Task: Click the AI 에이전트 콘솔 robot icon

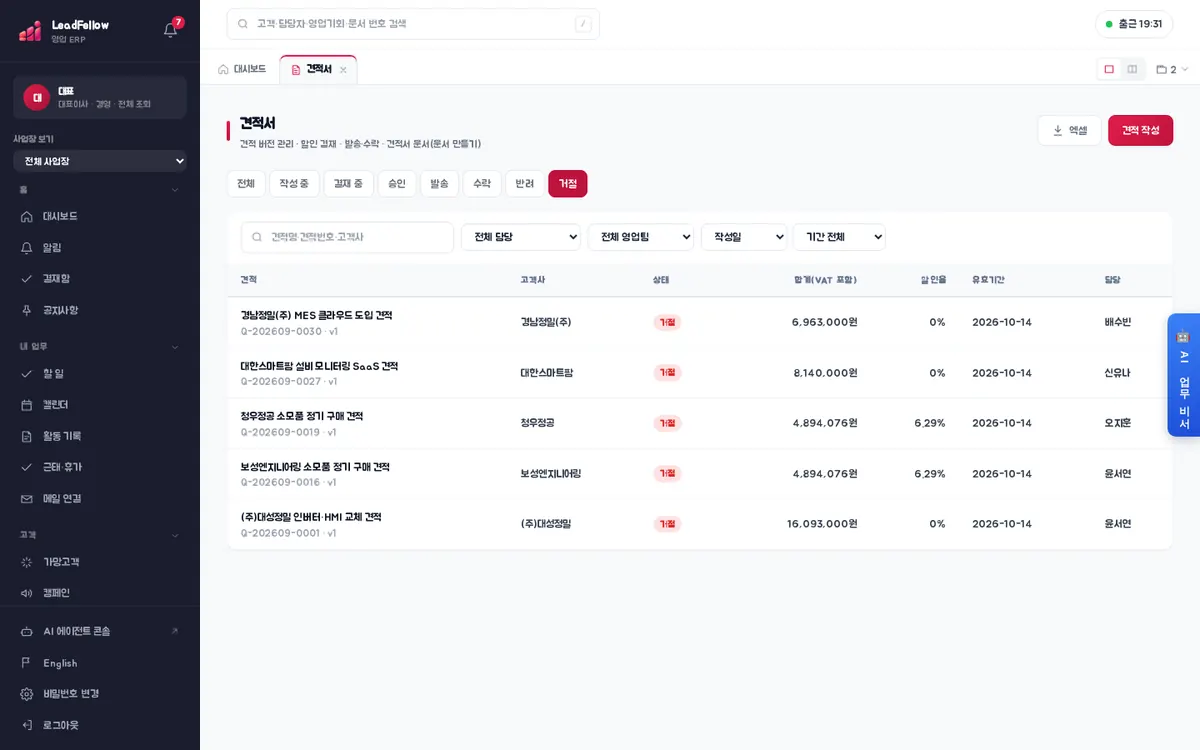Action: [x=27, y=632]
